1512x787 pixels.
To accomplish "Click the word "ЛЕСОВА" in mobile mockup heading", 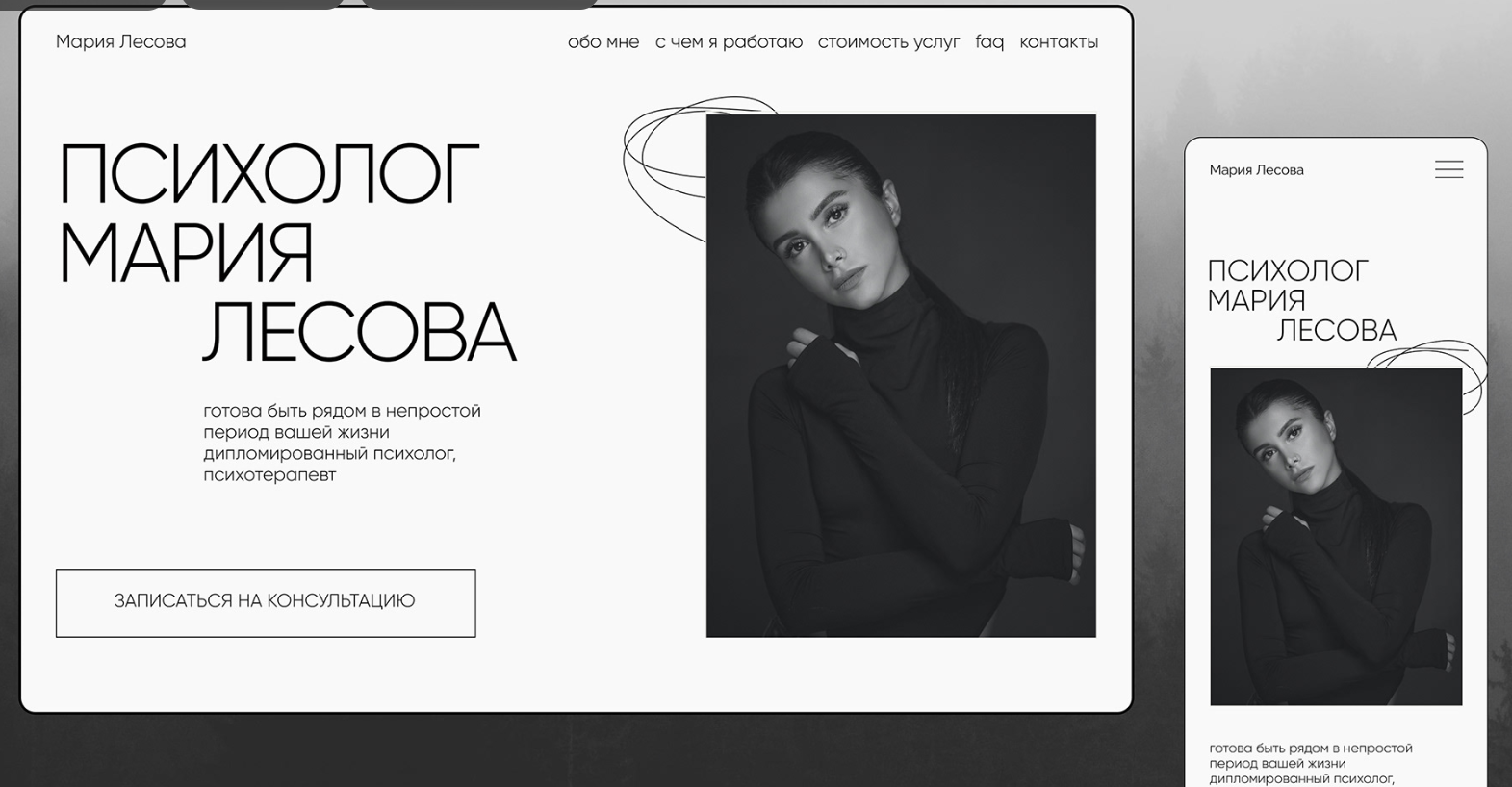I will (1337, 330).
